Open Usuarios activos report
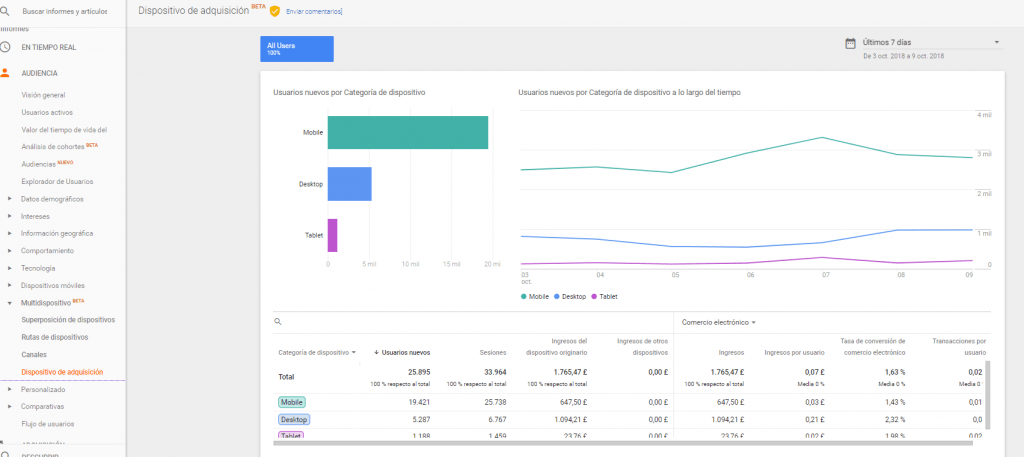Image resolution: width=1024 pixels, height=457 pixels. click(x=47, y=112)
